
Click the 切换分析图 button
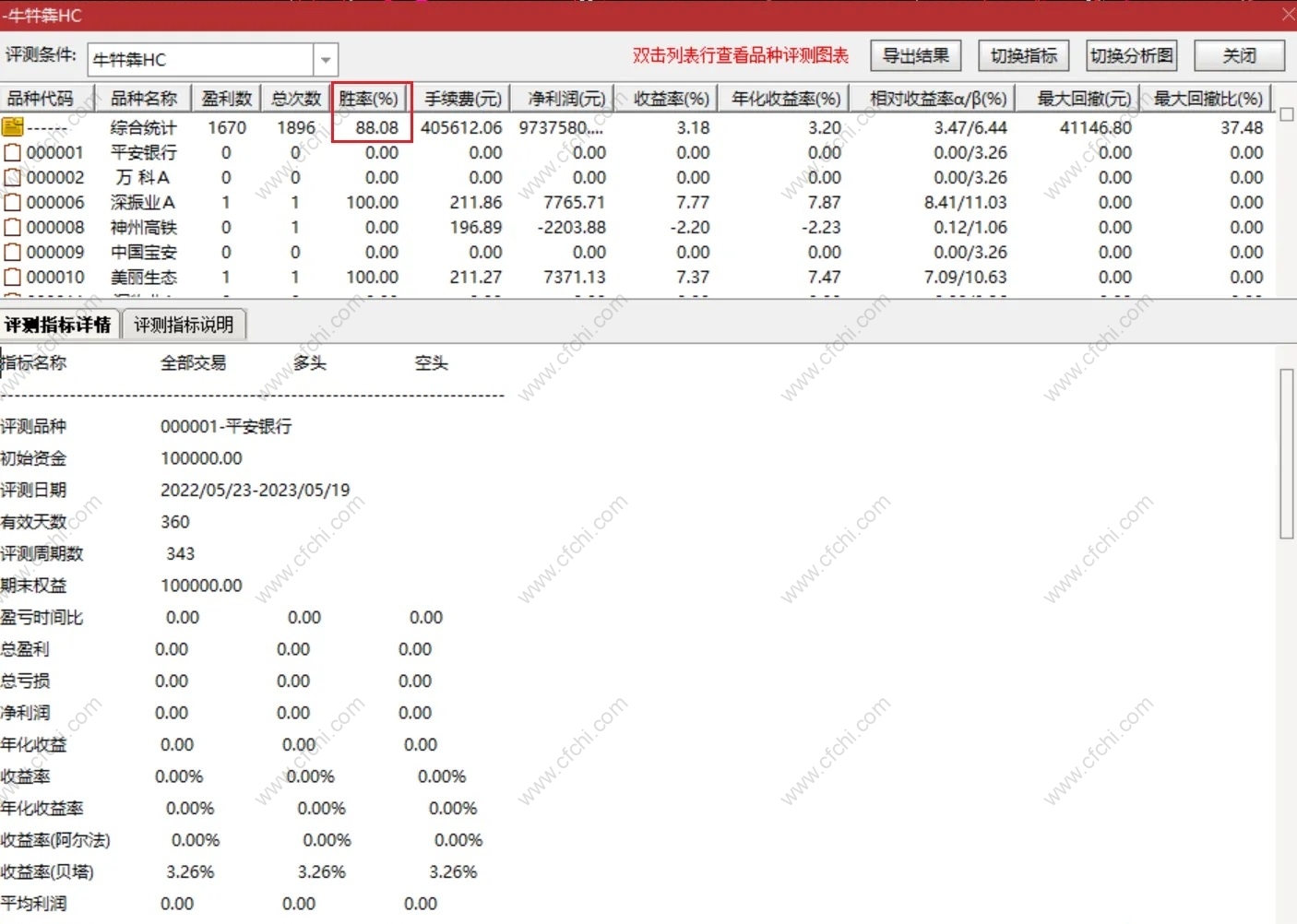[x=1132, y=55]
